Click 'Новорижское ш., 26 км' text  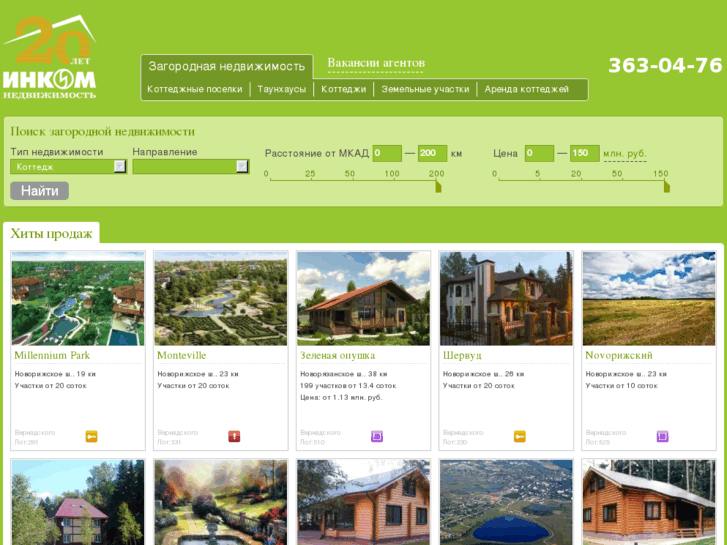[483, 374]
